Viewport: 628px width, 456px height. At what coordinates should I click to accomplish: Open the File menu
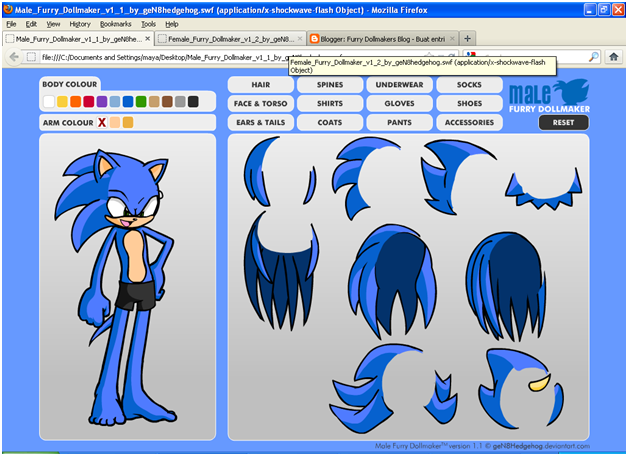click(x=11, y=24)
